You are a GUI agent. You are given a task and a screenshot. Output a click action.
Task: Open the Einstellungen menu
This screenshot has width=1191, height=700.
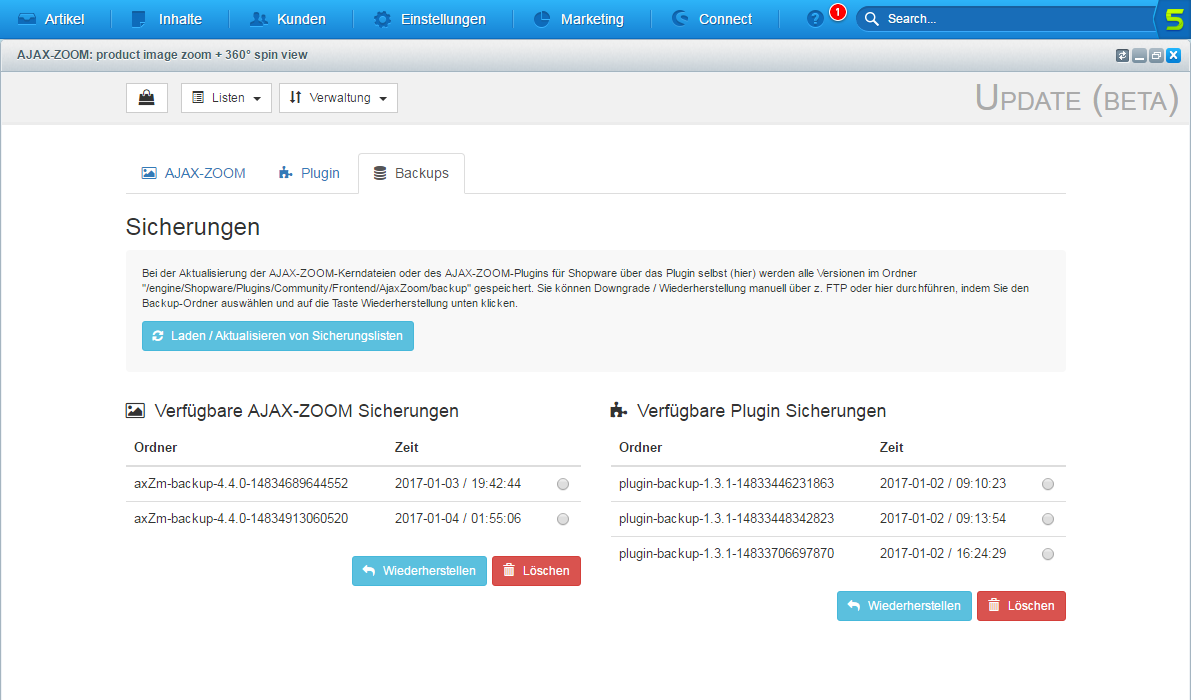[x=430, y=19]
